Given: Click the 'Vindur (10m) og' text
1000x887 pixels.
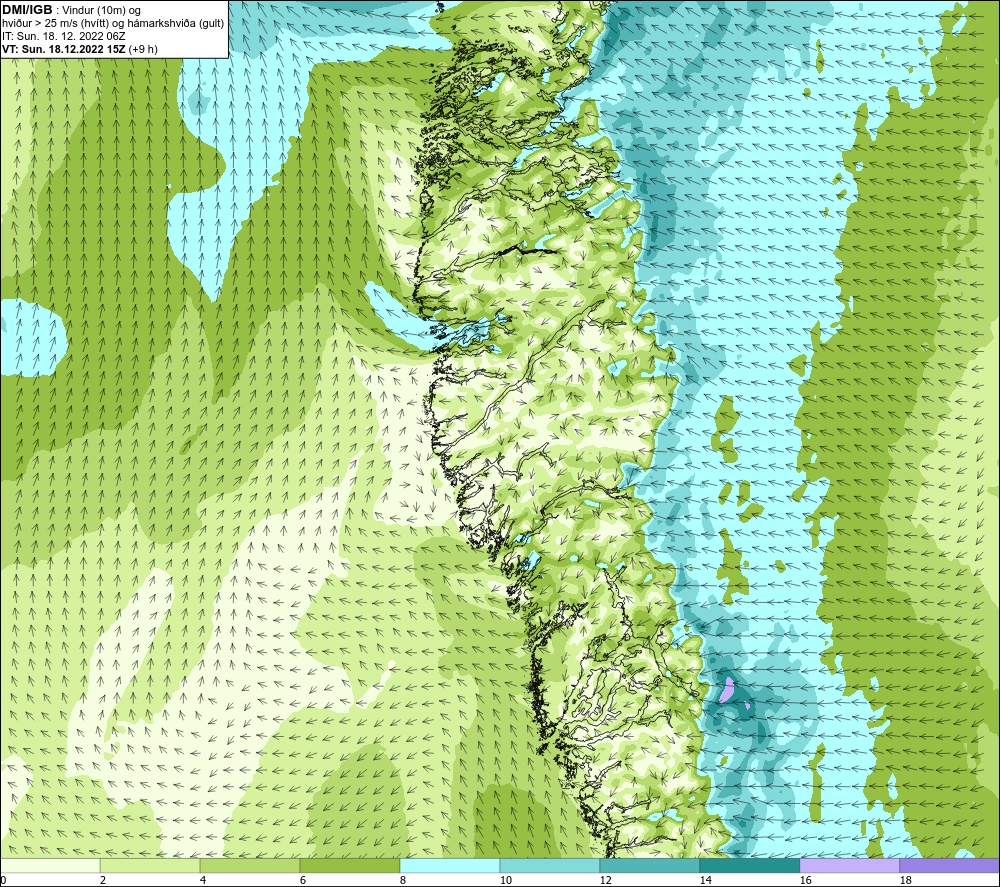Looking at the screenshot, I should [102, 11].
